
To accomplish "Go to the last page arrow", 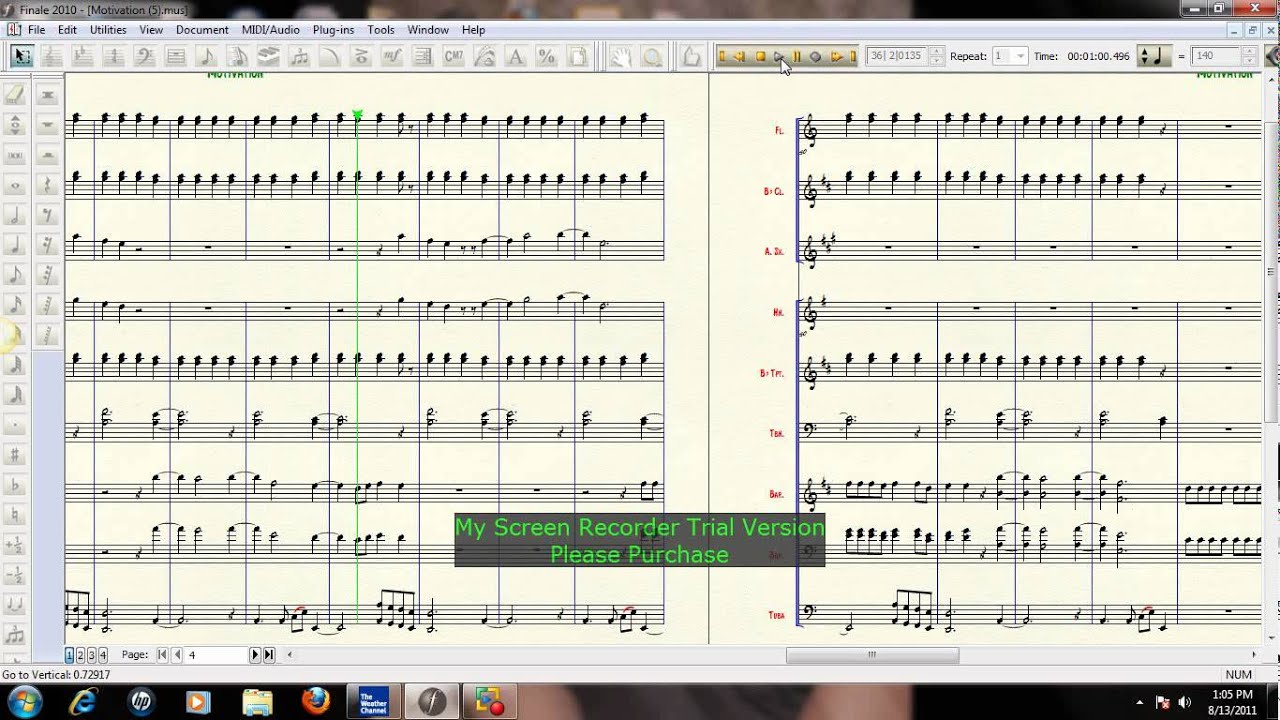I will click(269, 655).
